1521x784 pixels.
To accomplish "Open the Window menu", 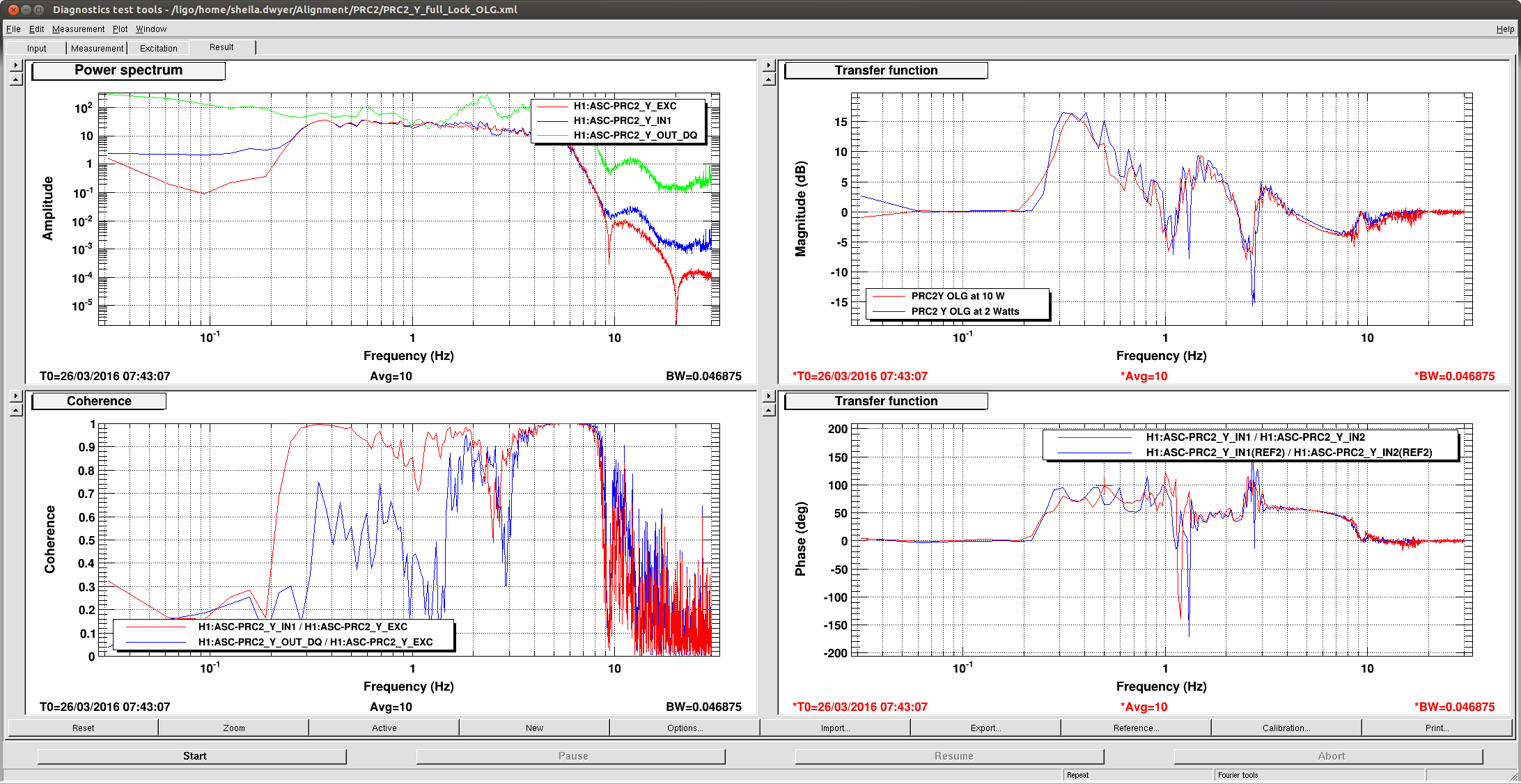I will click(x=150, y=29).
